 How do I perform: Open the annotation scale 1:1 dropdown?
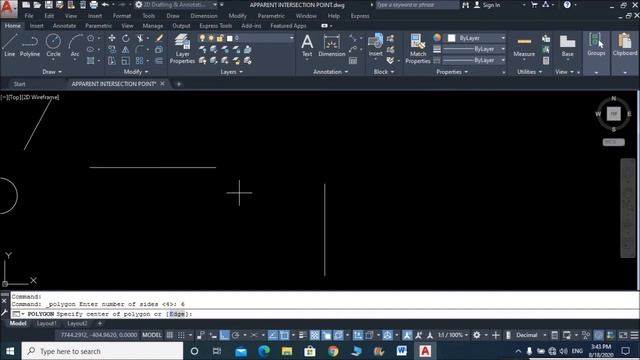(x=453, y=335)
